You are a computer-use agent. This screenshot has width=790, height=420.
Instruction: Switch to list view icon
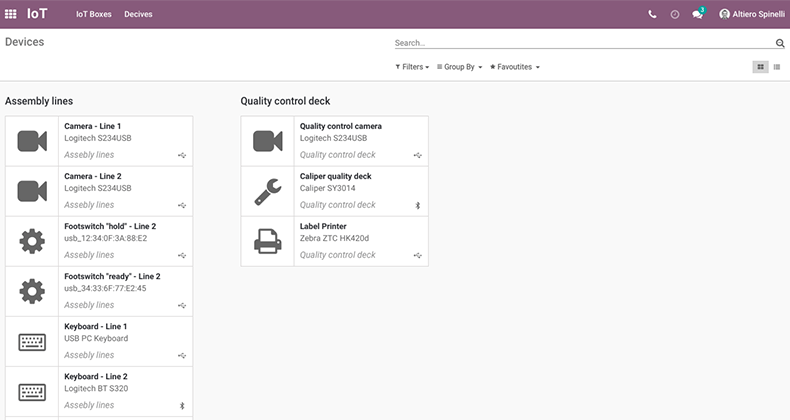(777, 67)
